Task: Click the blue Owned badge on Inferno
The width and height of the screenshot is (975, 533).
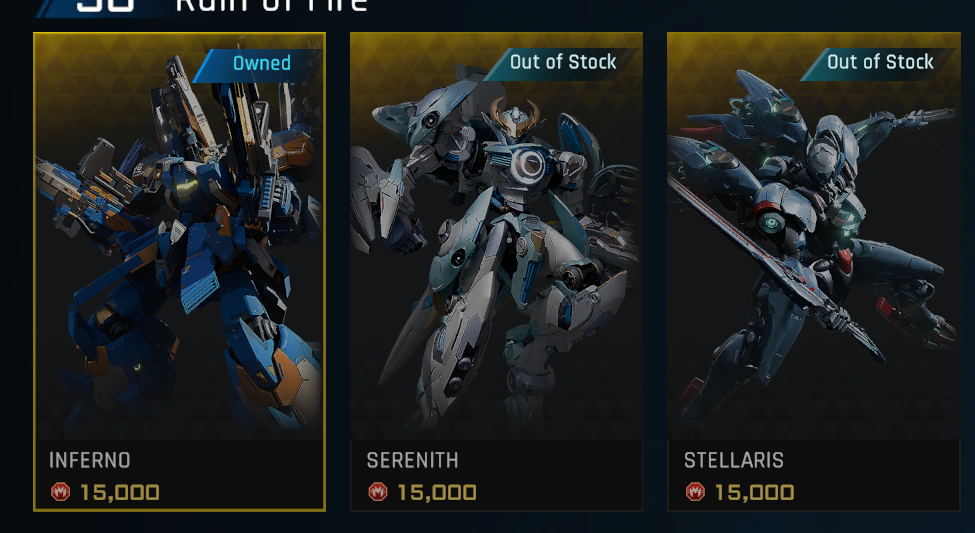Action: [x=256, y=64]
